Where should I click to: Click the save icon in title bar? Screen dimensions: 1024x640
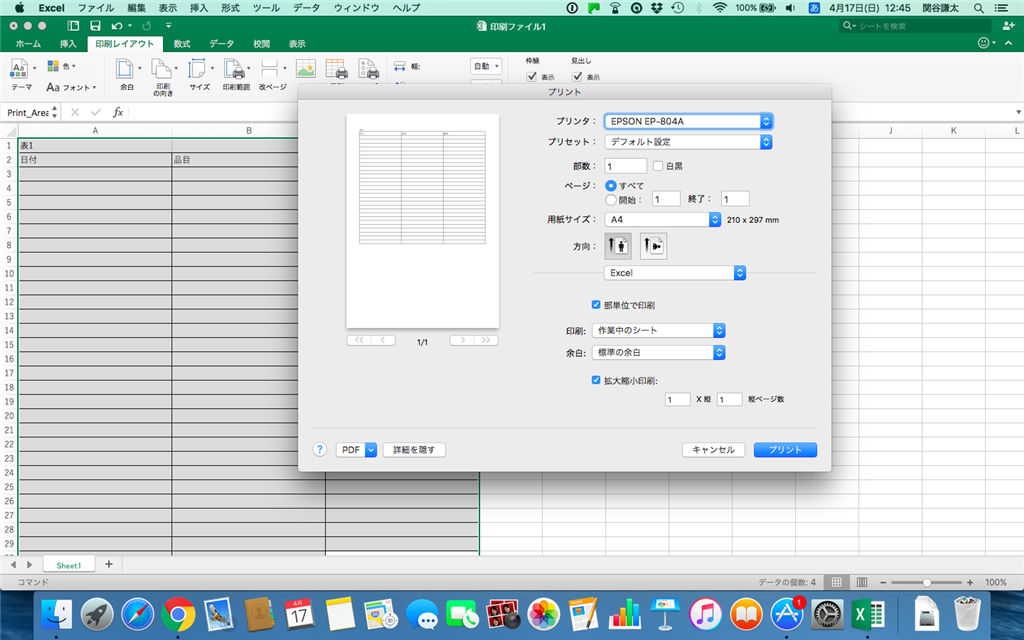95,25
